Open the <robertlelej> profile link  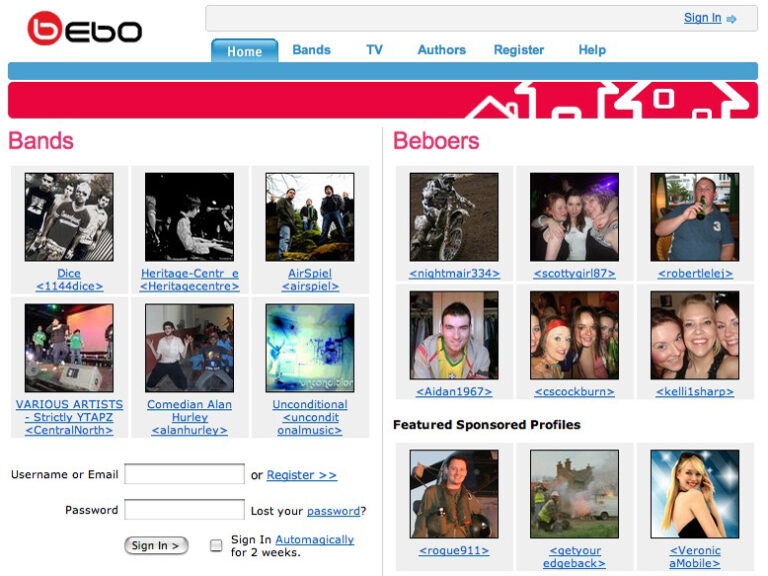695,273
